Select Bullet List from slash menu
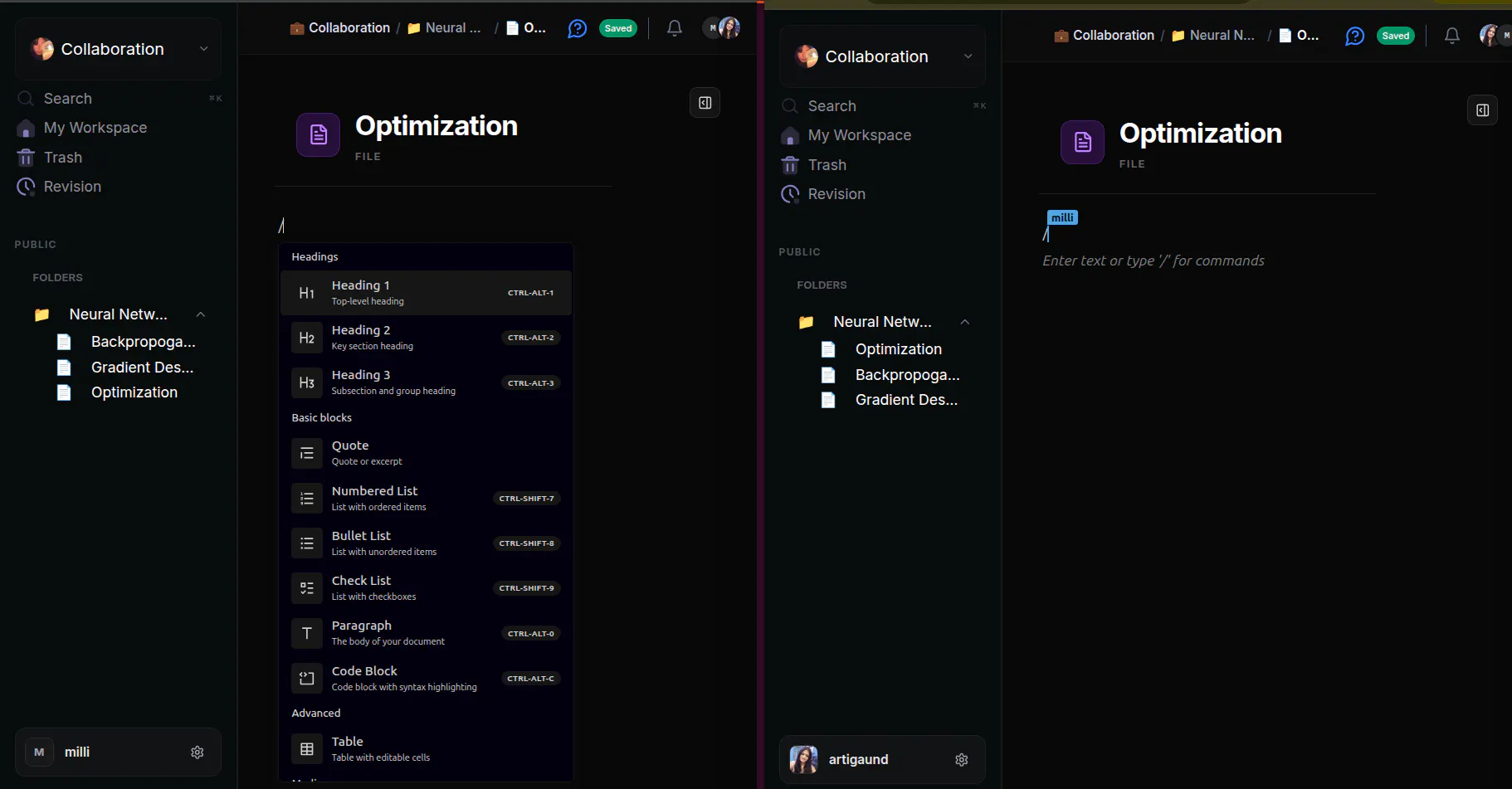1512x789 pixels. point(426,543)
